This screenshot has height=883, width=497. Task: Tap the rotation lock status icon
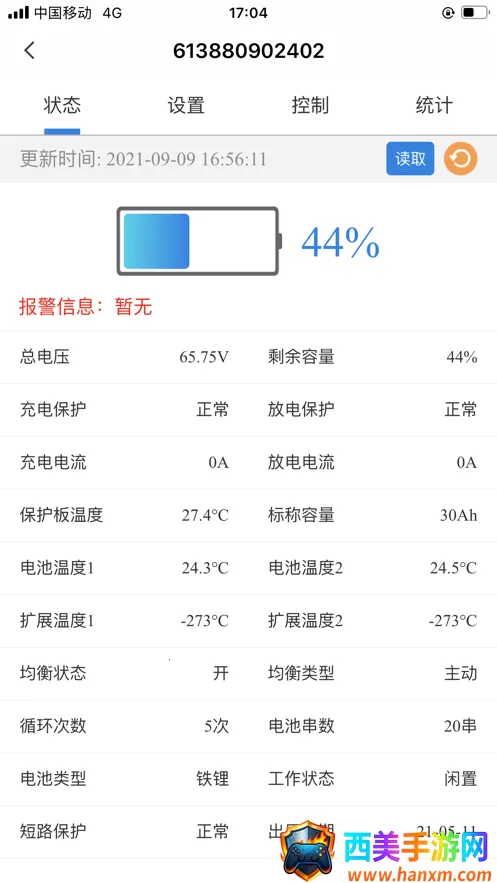448,13
